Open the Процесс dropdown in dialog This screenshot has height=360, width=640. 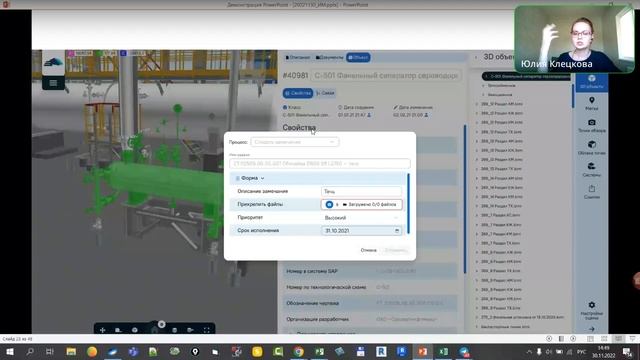pos(295,142)
